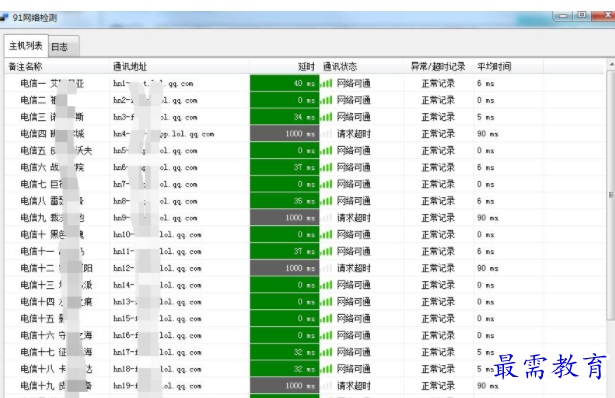Sort by the 备注名称 column header
The image size is (615, 398).
pos(57,67)
